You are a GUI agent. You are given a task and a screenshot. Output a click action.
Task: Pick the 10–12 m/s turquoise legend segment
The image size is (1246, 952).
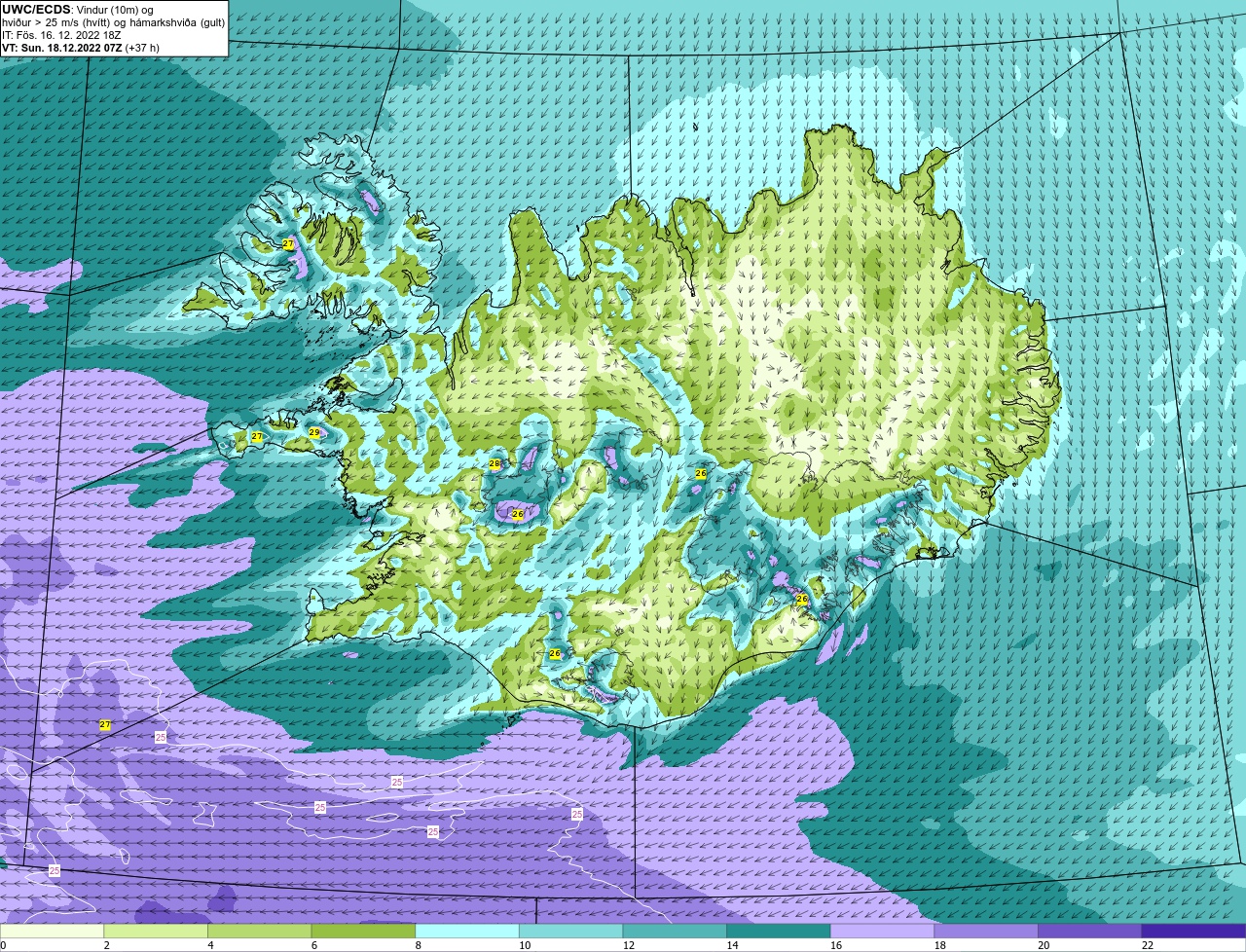click(x=571, y=932)
